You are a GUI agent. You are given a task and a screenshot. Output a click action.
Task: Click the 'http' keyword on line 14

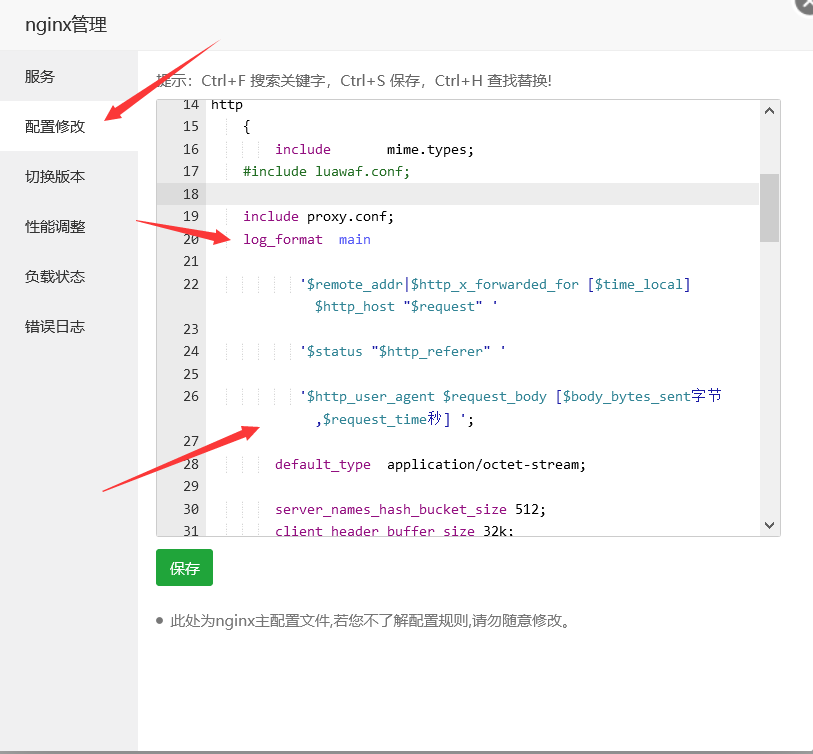coord(227,105)
